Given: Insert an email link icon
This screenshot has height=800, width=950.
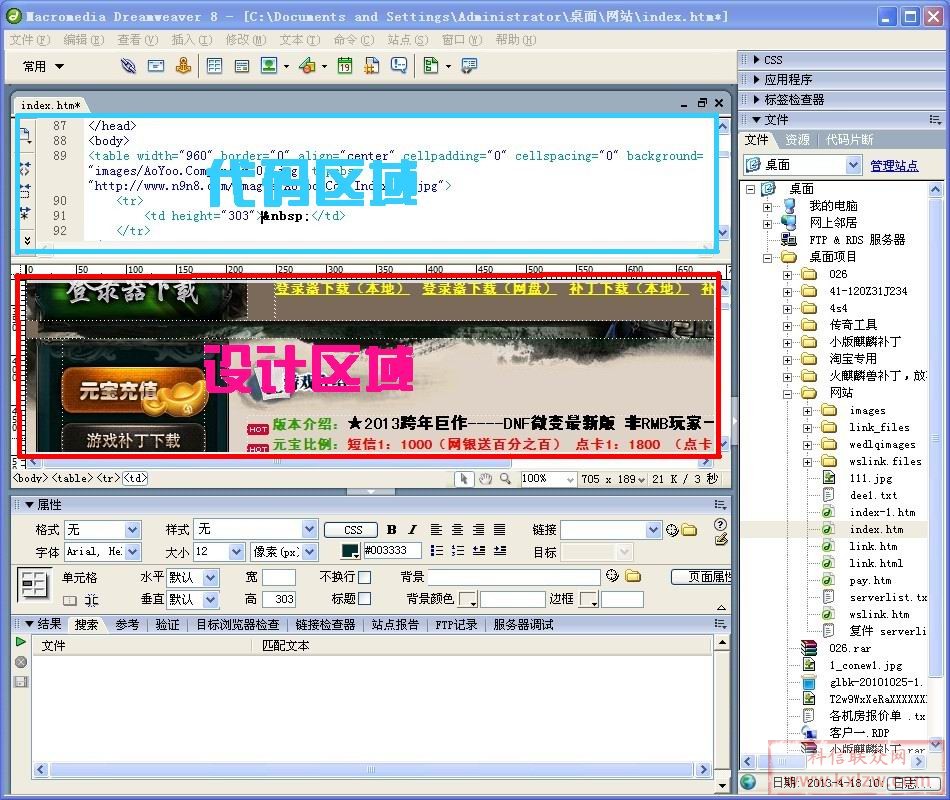Looking at the screenshot, I should pos(156,65).
